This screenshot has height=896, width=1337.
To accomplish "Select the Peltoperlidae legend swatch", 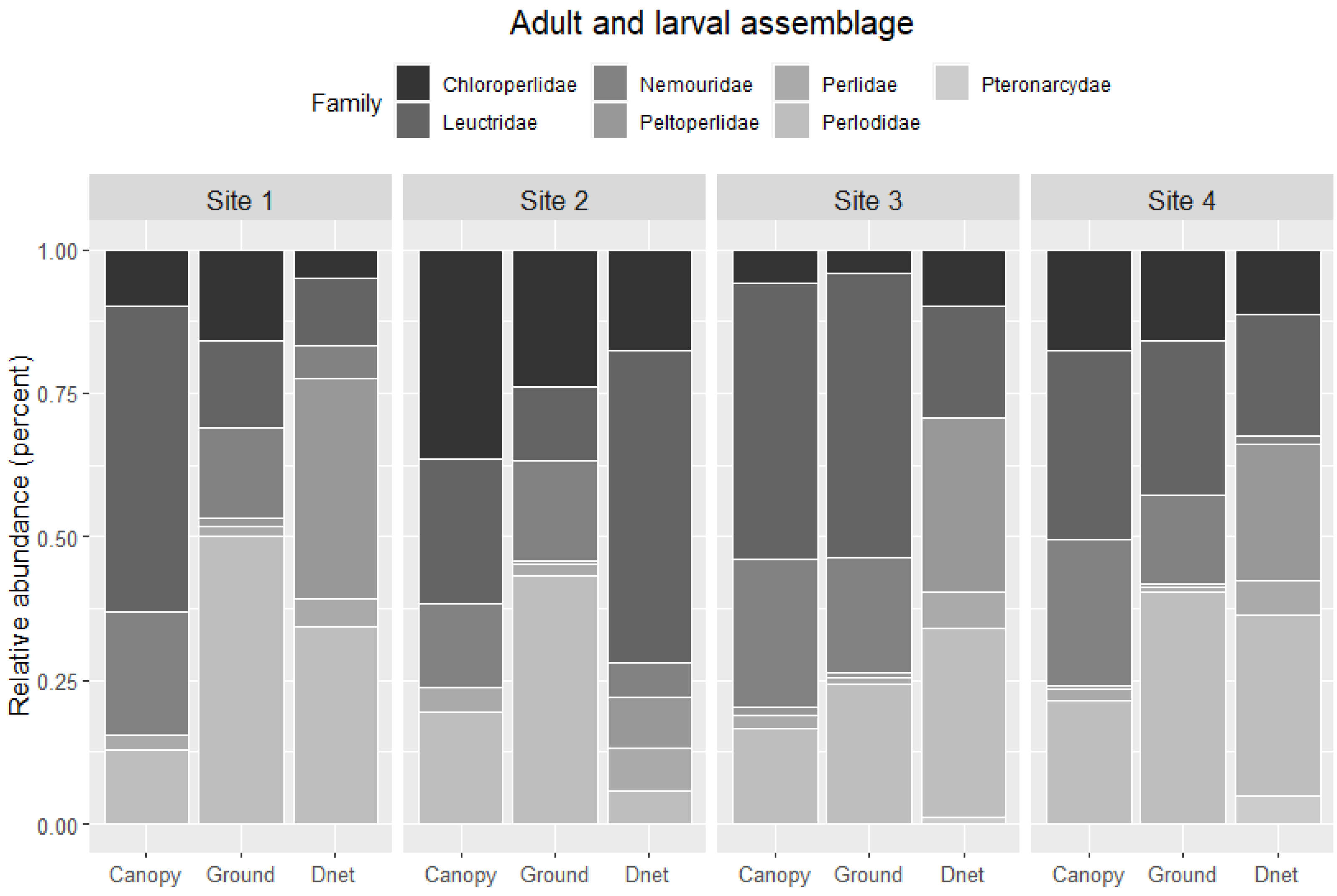I will coord(610,121).
